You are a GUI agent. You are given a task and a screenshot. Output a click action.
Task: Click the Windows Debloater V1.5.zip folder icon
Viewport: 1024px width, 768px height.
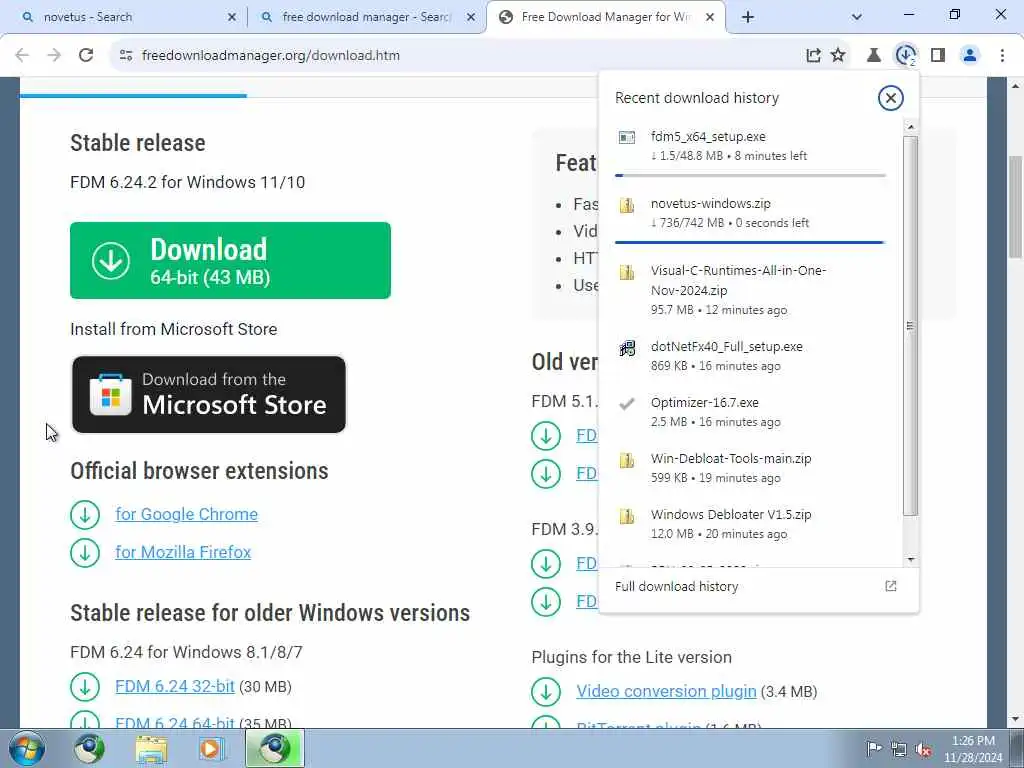pos(627,516)
